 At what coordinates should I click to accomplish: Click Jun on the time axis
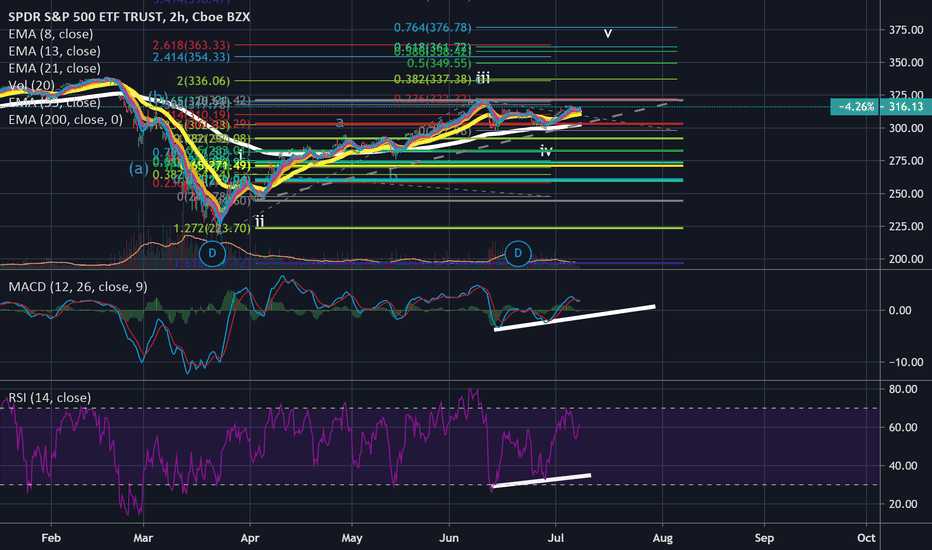click(449, 538)
